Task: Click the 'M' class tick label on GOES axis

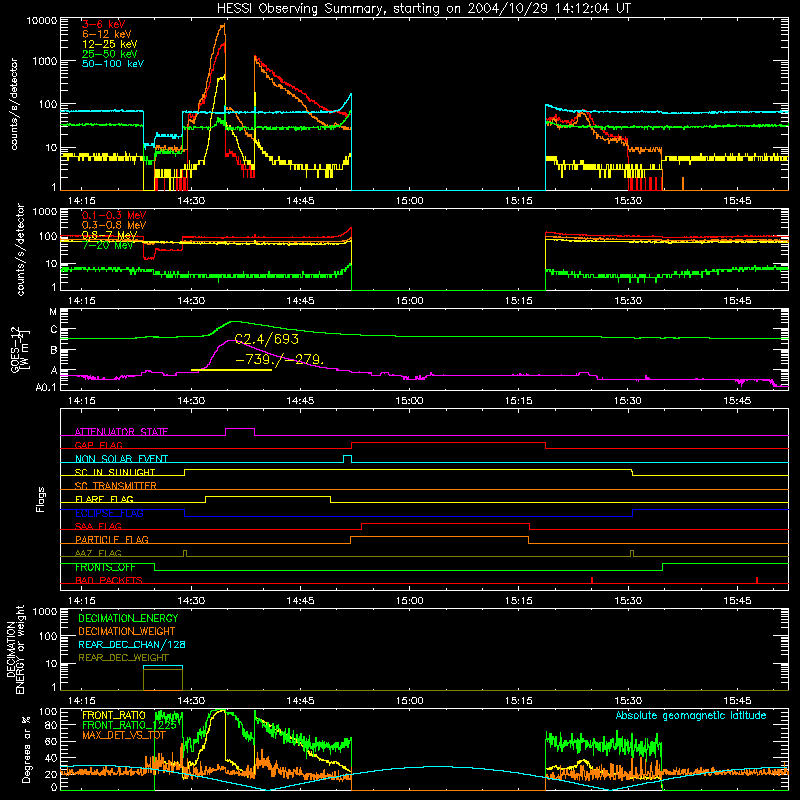Action: [53, 312]
